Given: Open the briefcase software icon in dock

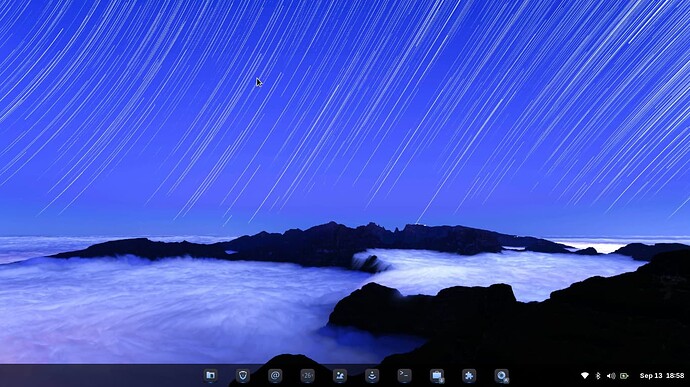Looking at the screenshot, I should [x=437, y=375].
